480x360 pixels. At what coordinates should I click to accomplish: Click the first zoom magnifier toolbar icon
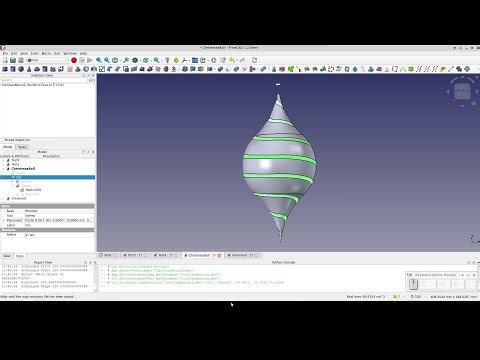[99, 60]
